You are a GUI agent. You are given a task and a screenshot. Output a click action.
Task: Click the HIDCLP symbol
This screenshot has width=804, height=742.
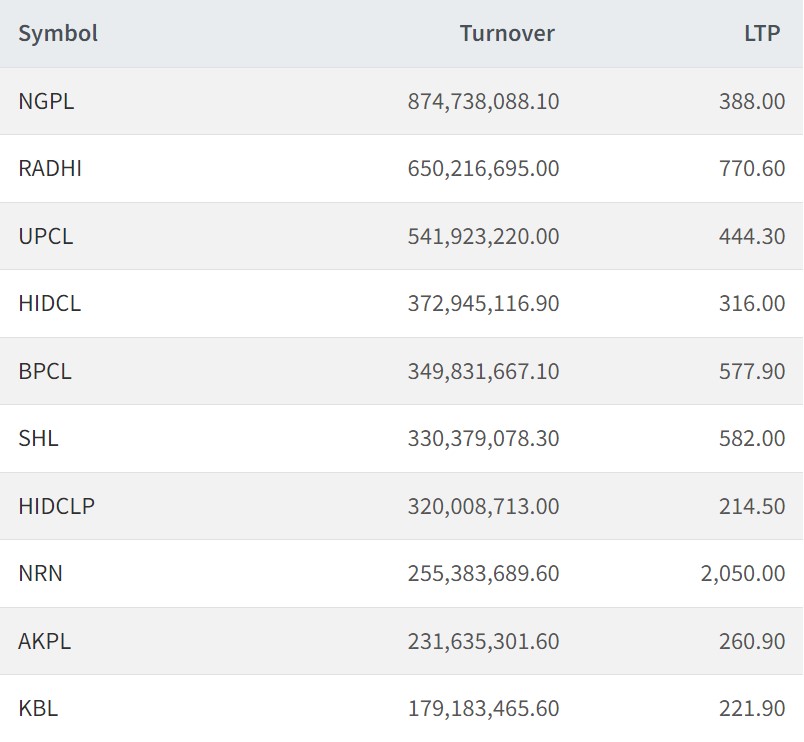pyautogui.click(x=56, y=506)
